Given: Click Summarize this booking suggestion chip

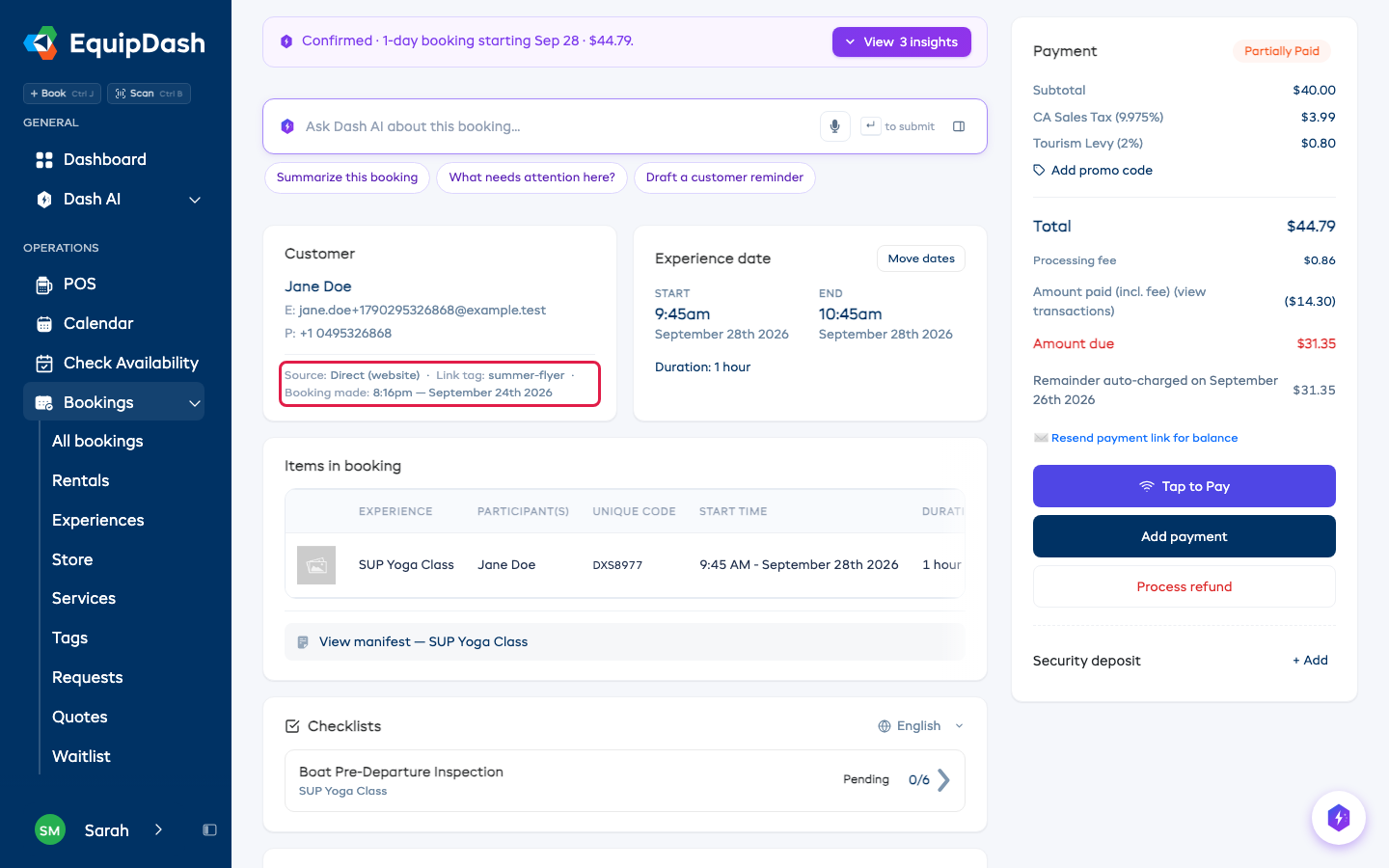Looking at the screenshot, I should (347, 177).
